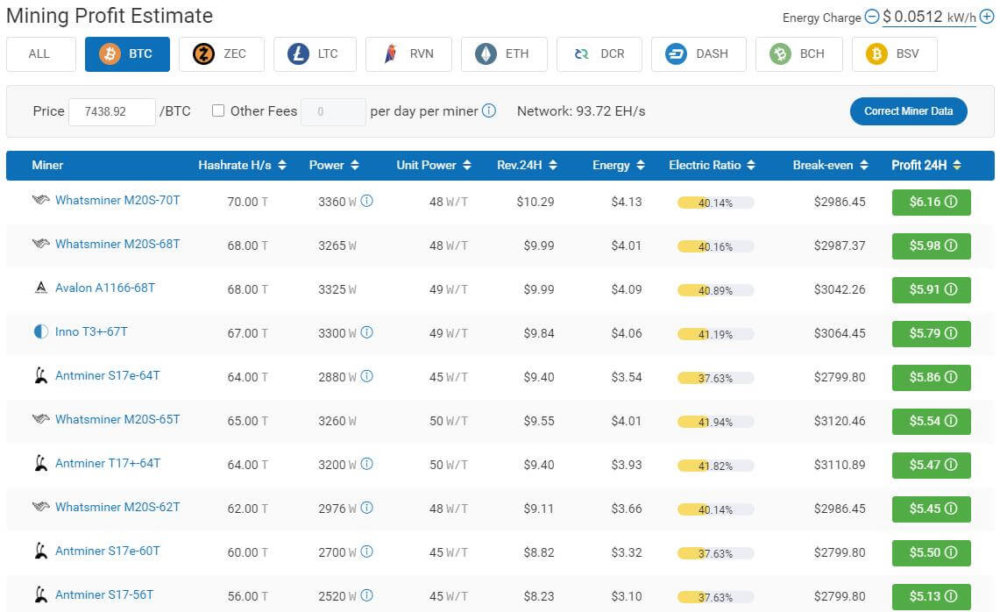Click the $5.45 profit button
Image resolution: width=1000 pixels, height=612 pixels.
(x=931, y=509)
